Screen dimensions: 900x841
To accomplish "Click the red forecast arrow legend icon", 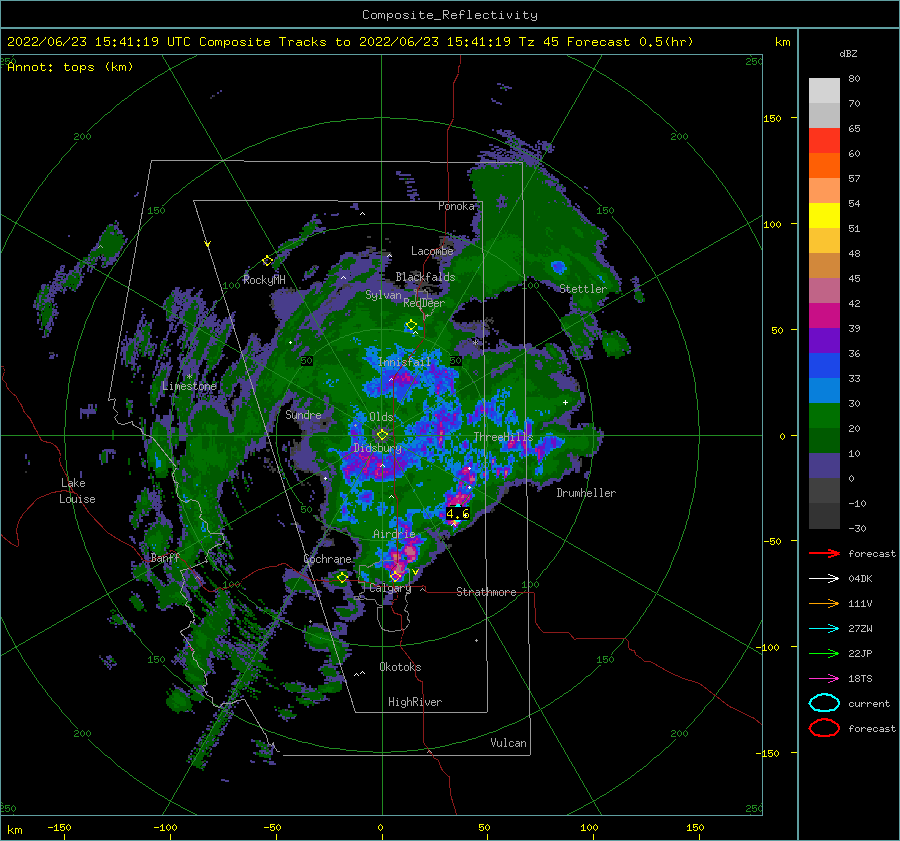I will click(x=824, y=553).
